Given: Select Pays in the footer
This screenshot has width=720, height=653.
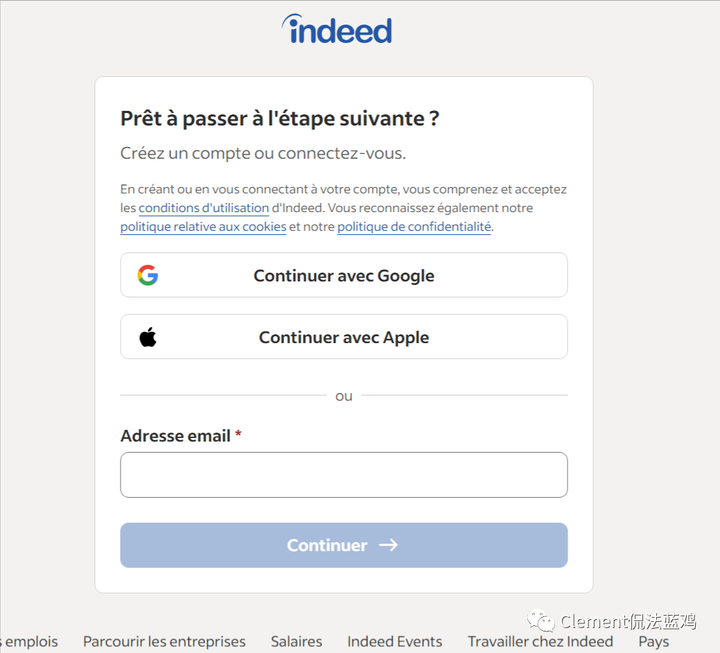Looking at the screenshot, I should pos(654,641).
